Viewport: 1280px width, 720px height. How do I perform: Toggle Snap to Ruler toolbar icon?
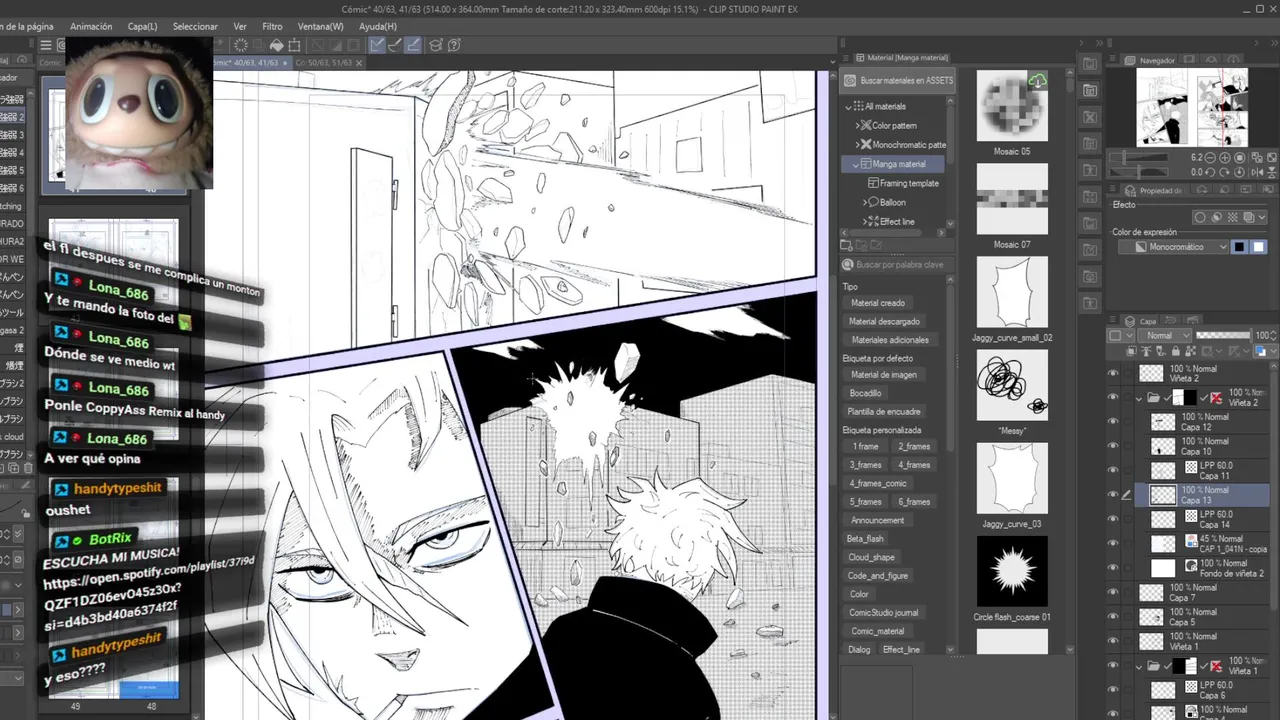pyautogui.click(x=377, y=45)
